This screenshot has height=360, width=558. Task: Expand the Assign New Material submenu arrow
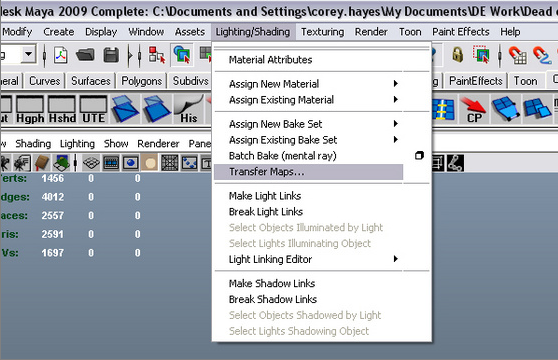(x=395, y=84)
